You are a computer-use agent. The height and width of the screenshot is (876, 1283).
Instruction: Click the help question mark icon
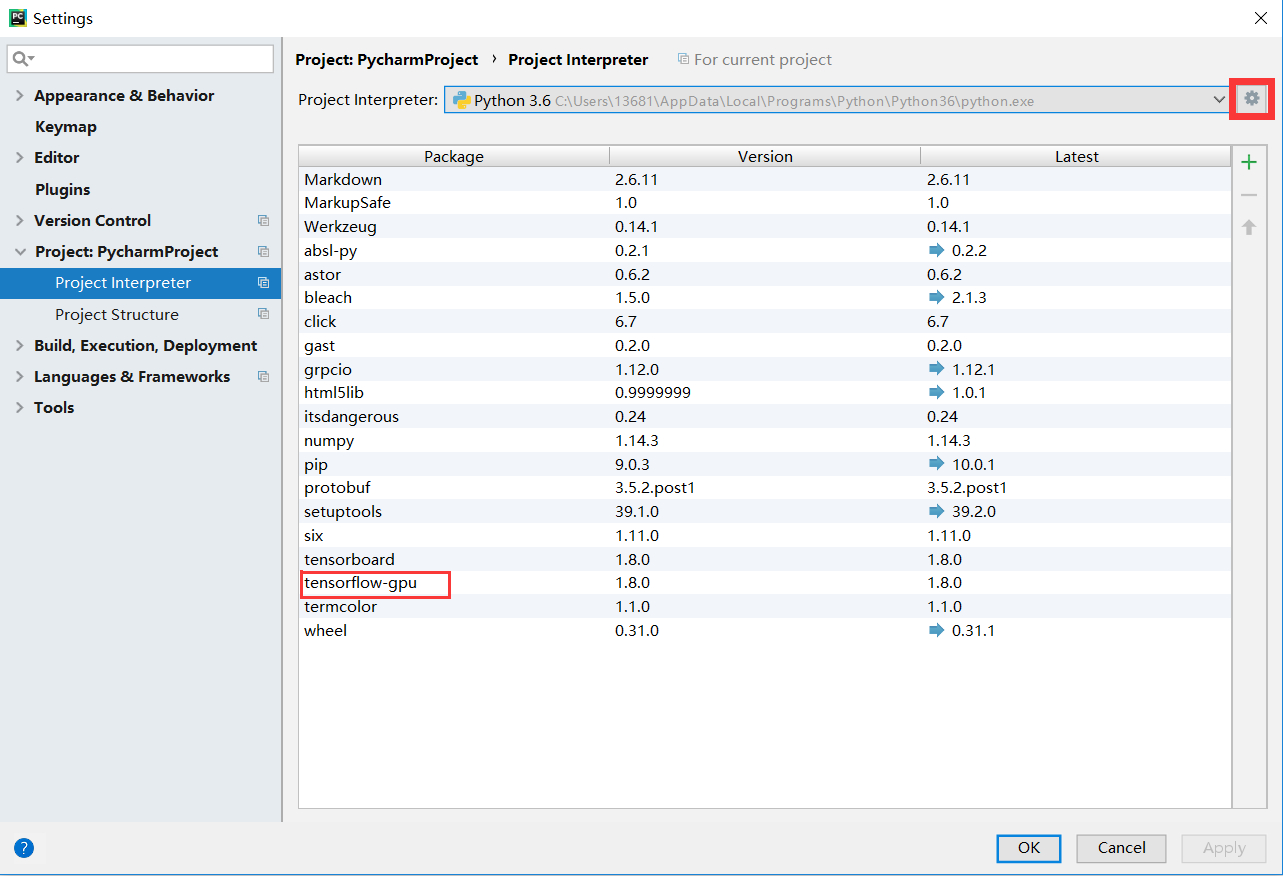[24, 848]
